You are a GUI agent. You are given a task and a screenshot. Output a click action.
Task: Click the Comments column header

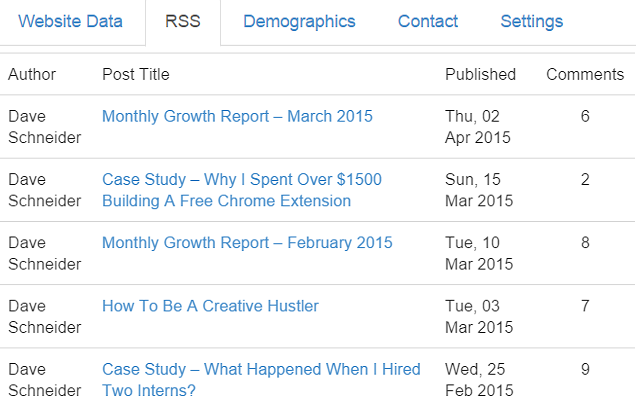pyautogui.click(x=584, y=74)
